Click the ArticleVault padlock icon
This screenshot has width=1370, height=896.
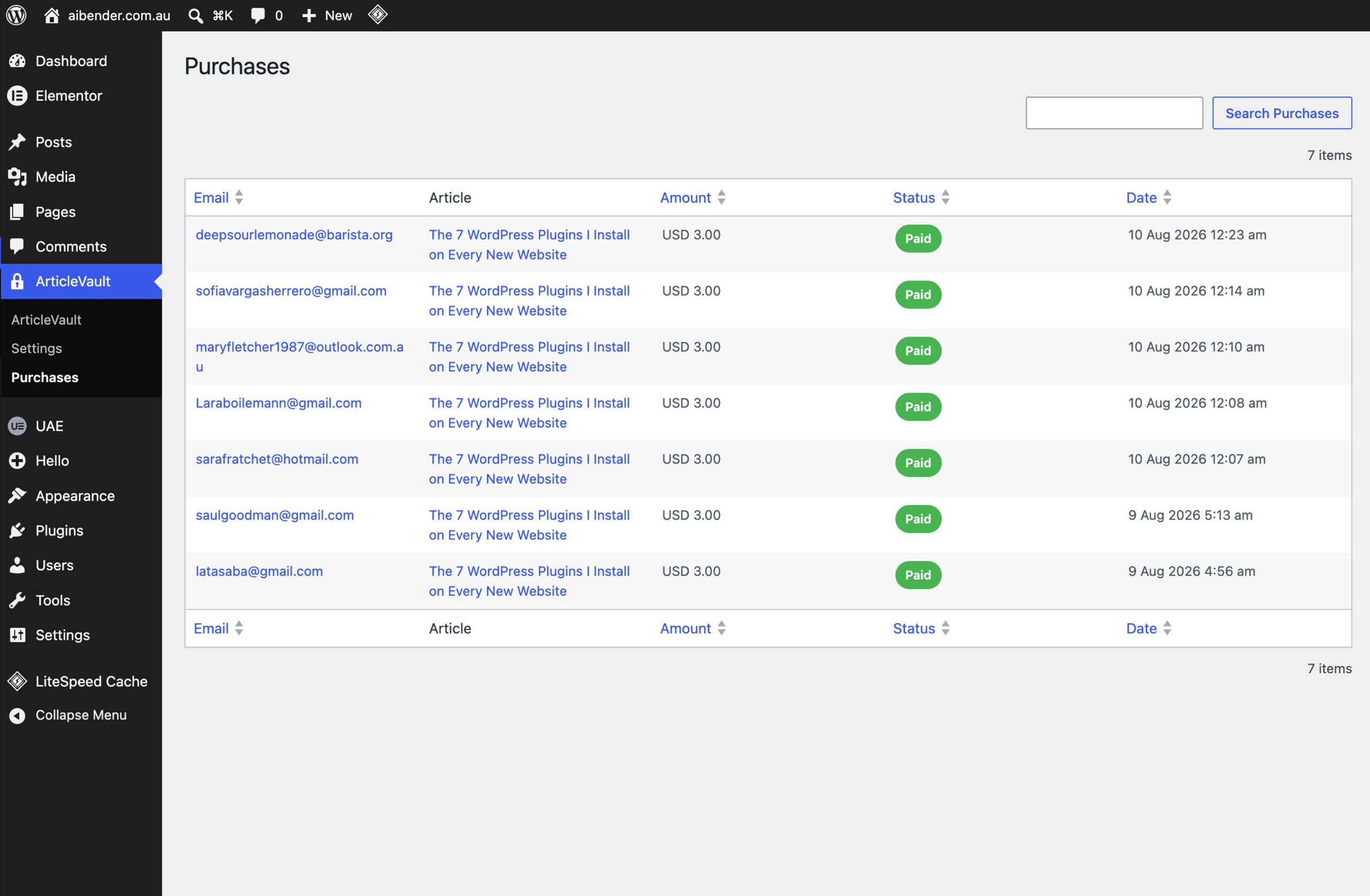[x=17, y=281]
